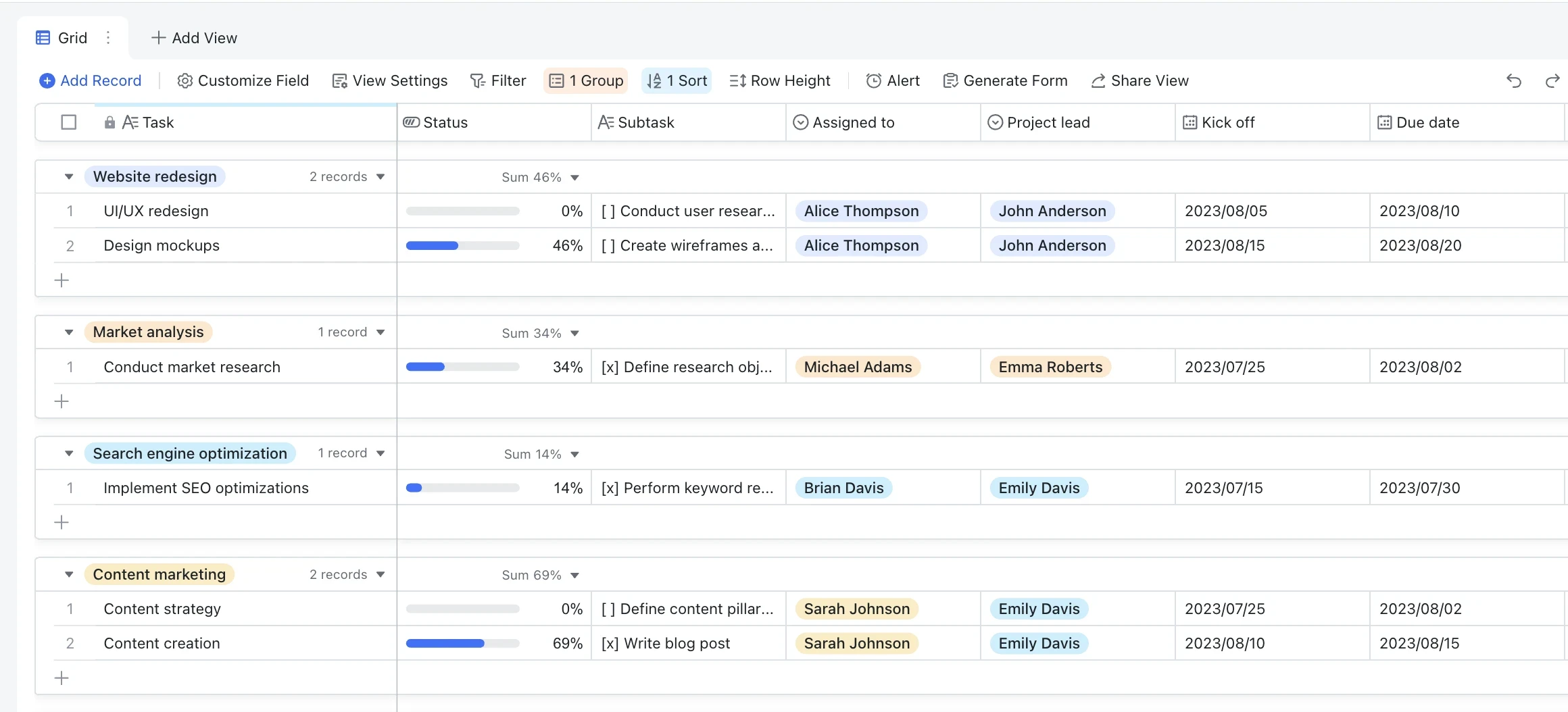
Task: Adjust the Row Height setting
Action: pyautogui.click(x=780, y=81)
